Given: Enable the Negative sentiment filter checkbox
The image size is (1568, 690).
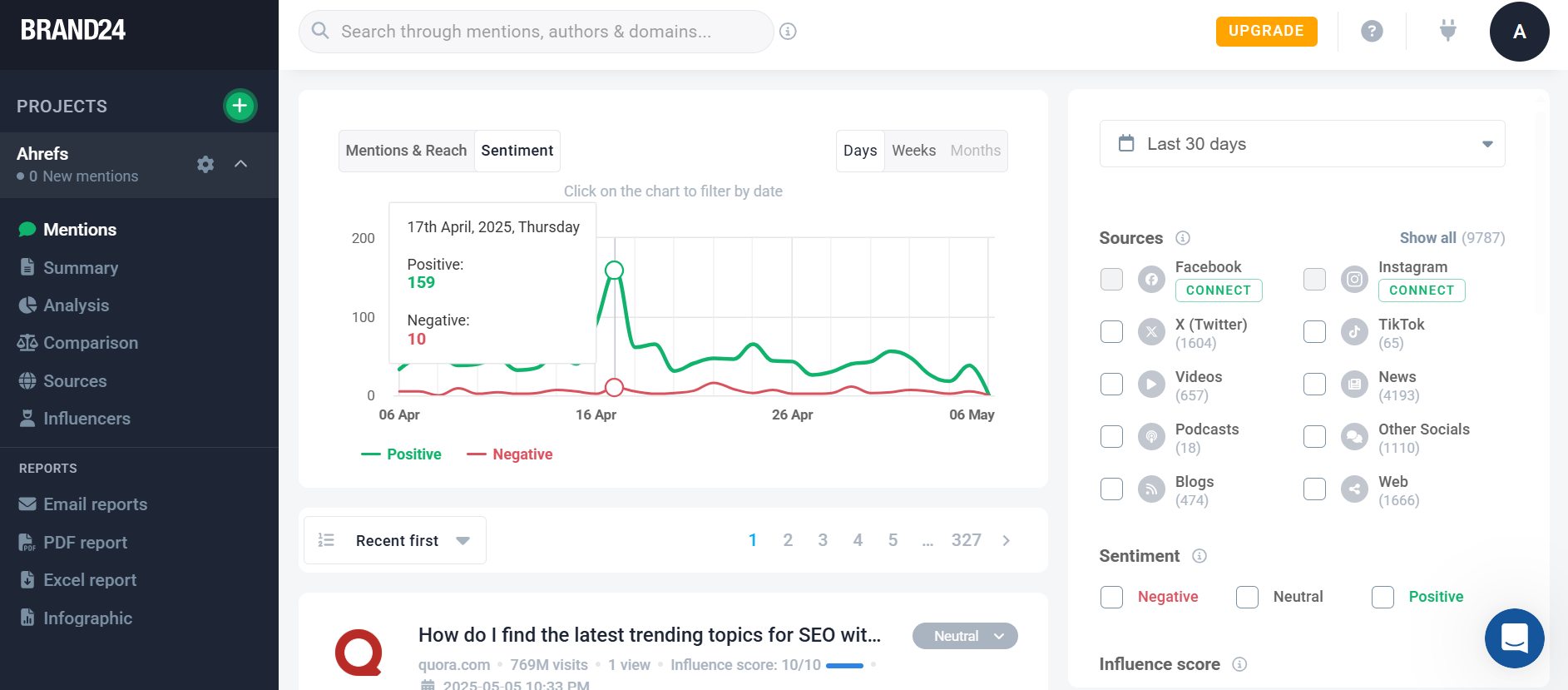Looking at the screenshot, I should point(1111,598).
